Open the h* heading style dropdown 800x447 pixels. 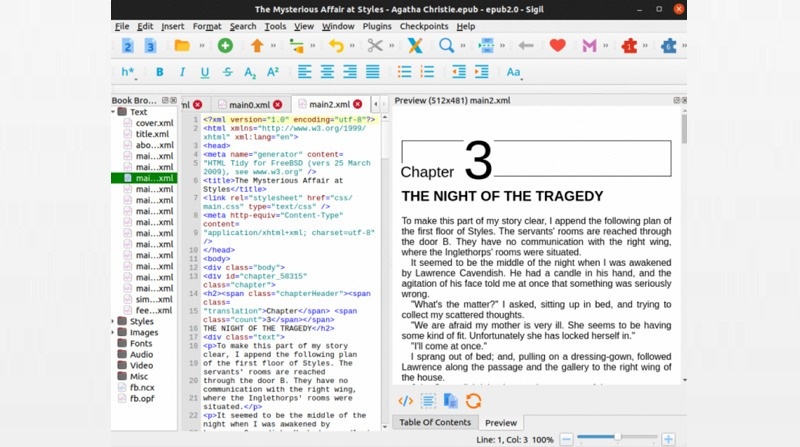128,72
